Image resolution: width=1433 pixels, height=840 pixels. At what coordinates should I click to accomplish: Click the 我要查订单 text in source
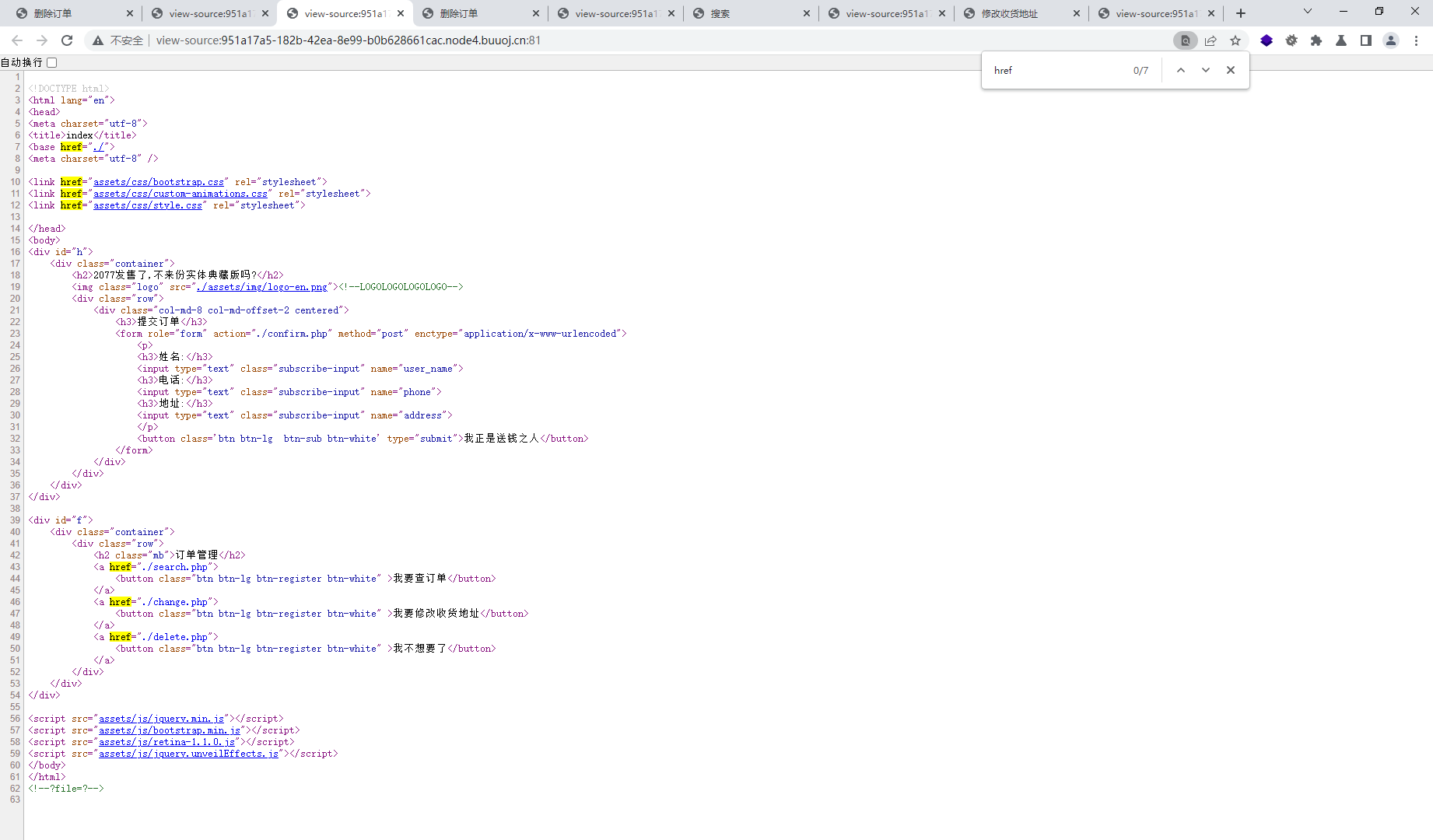point(420,579)
